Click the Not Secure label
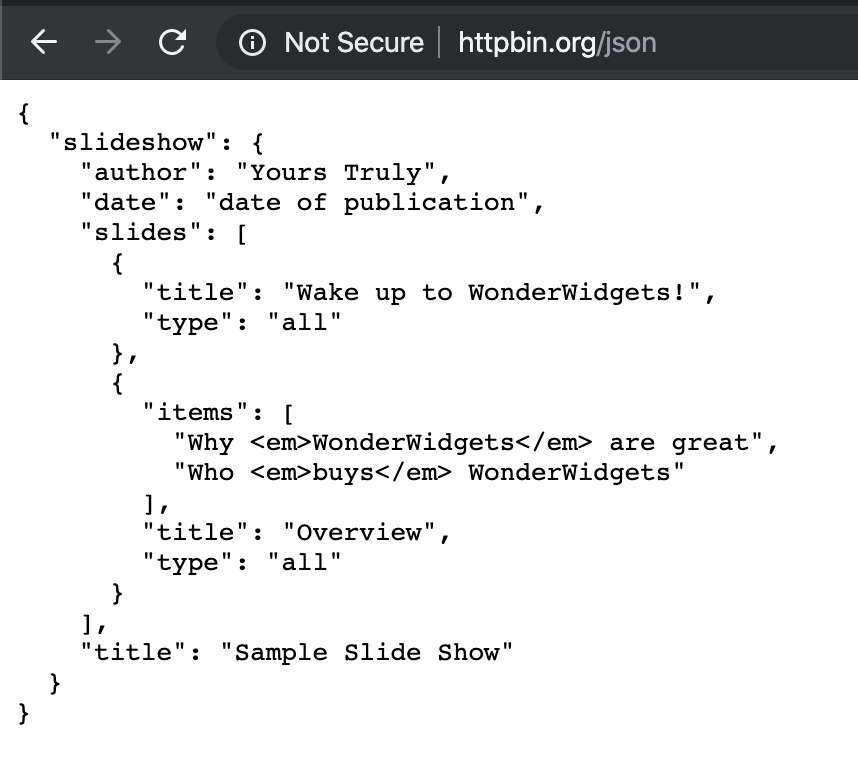The width and height of the screenshot is (858, 764). tap(354, 43)
